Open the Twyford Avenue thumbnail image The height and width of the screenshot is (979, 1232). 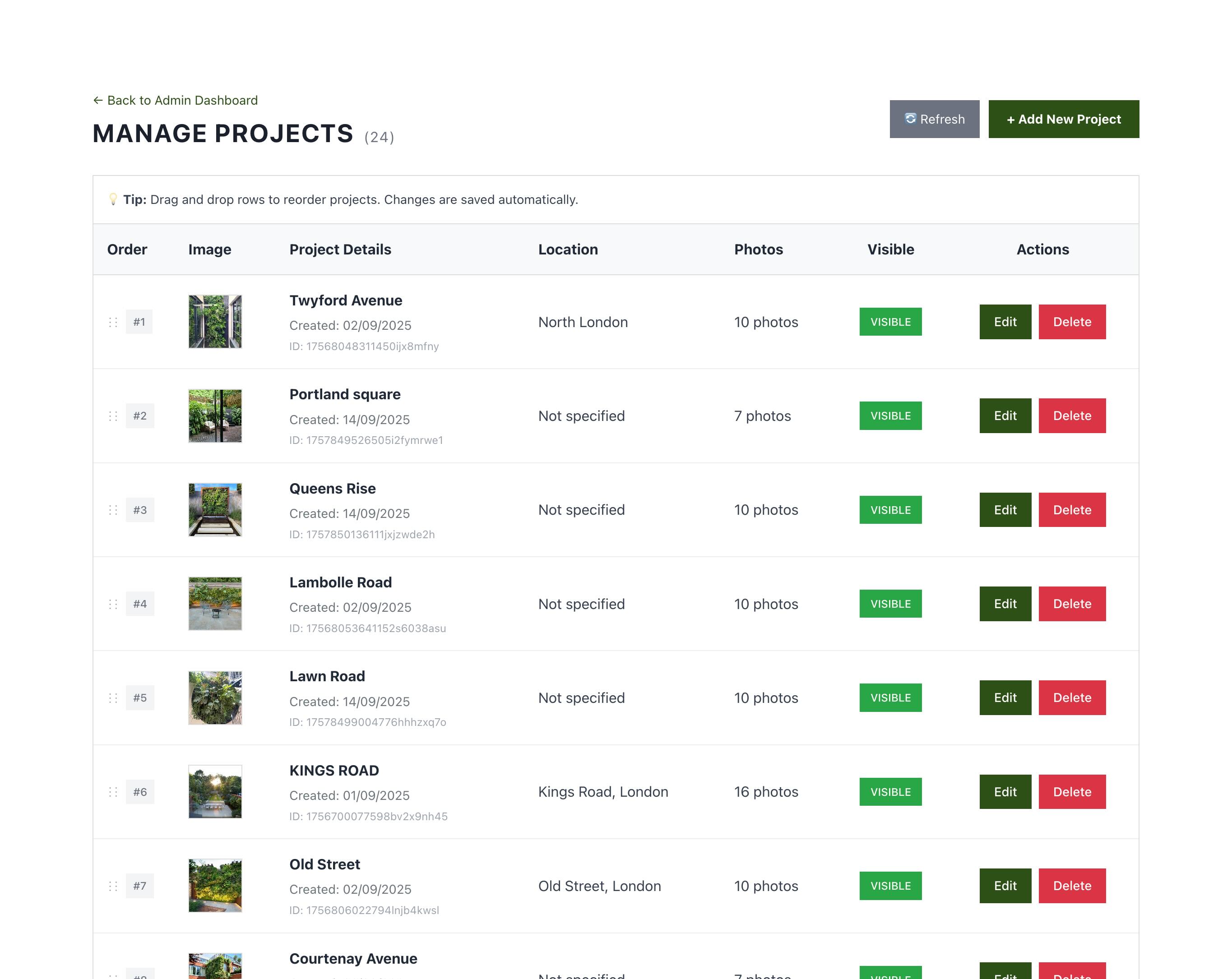pyautogui.click(x=215, y=322)
